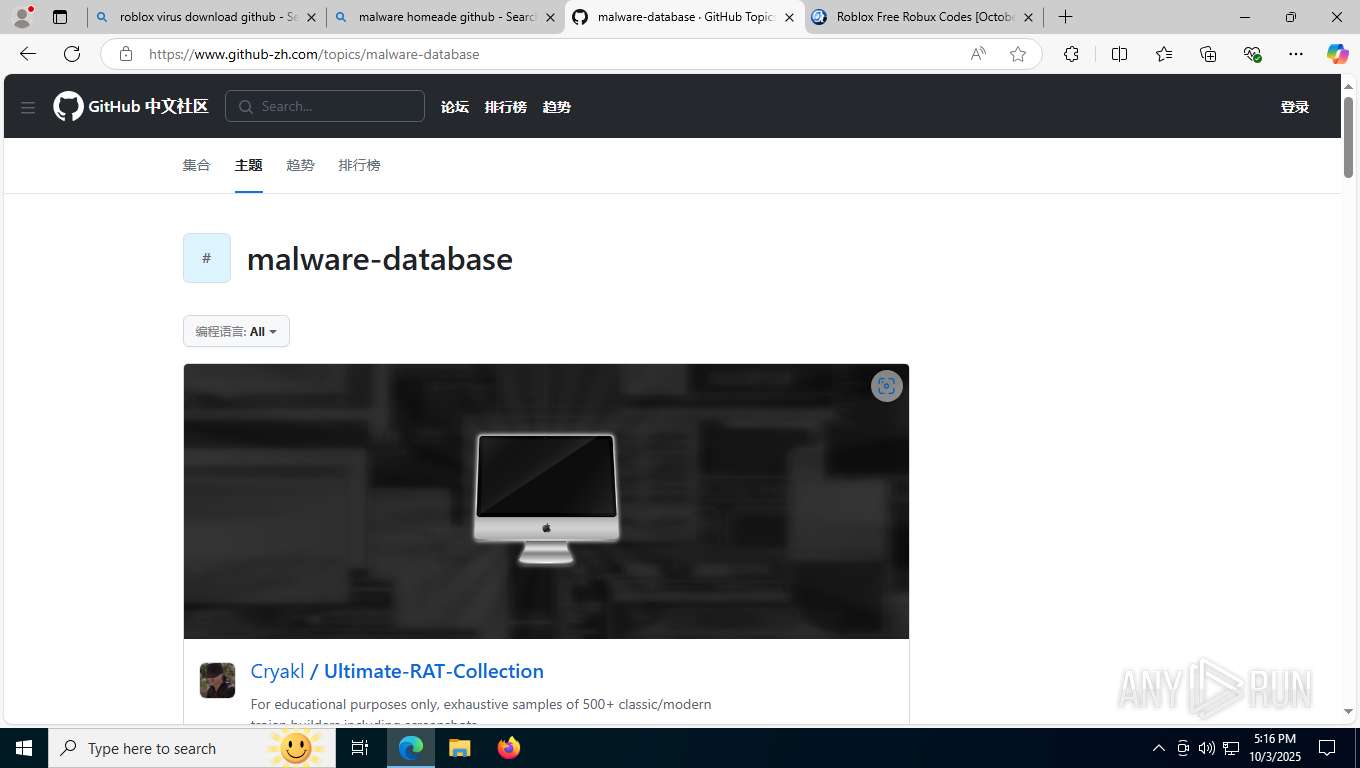The image size is (1360, 768).
Task: Select the 主题 tab
Action: click(x=248, y=165)
